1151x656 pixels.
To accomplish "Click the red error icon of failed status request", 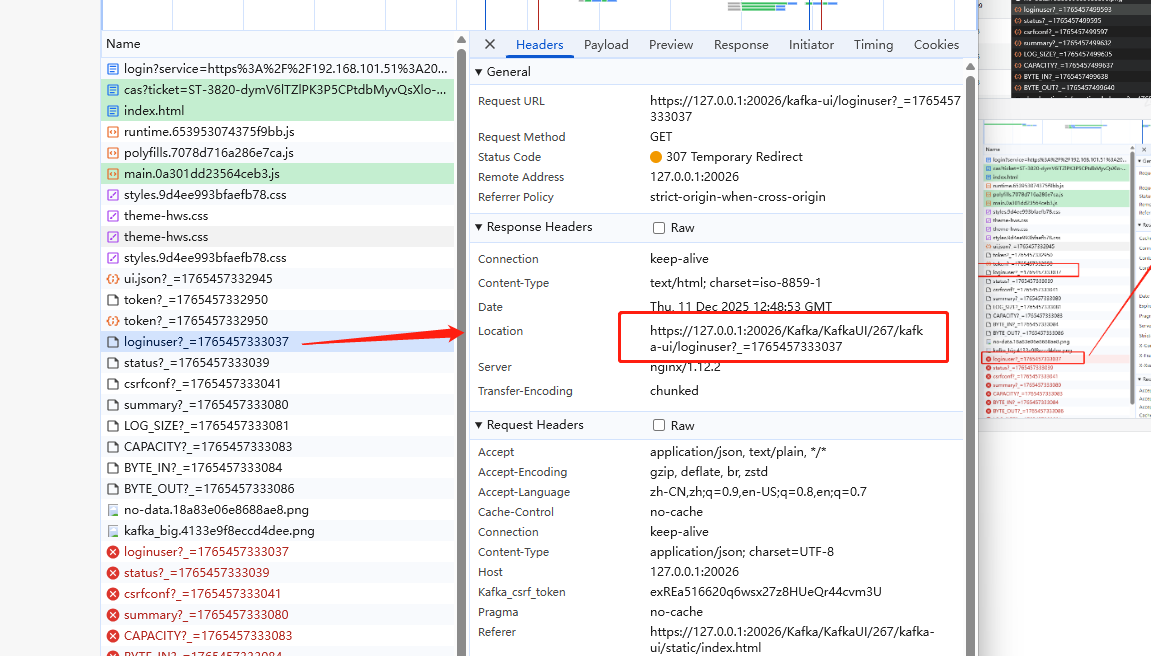I will tap(112, 573).
